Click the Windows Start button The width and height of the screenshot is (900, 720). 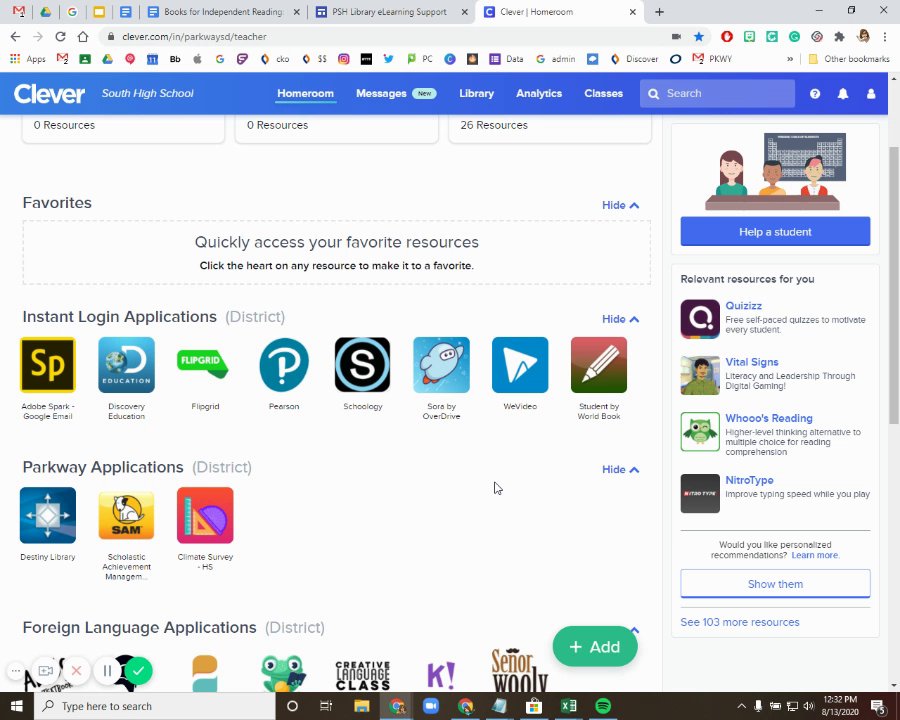coord(17,706)
